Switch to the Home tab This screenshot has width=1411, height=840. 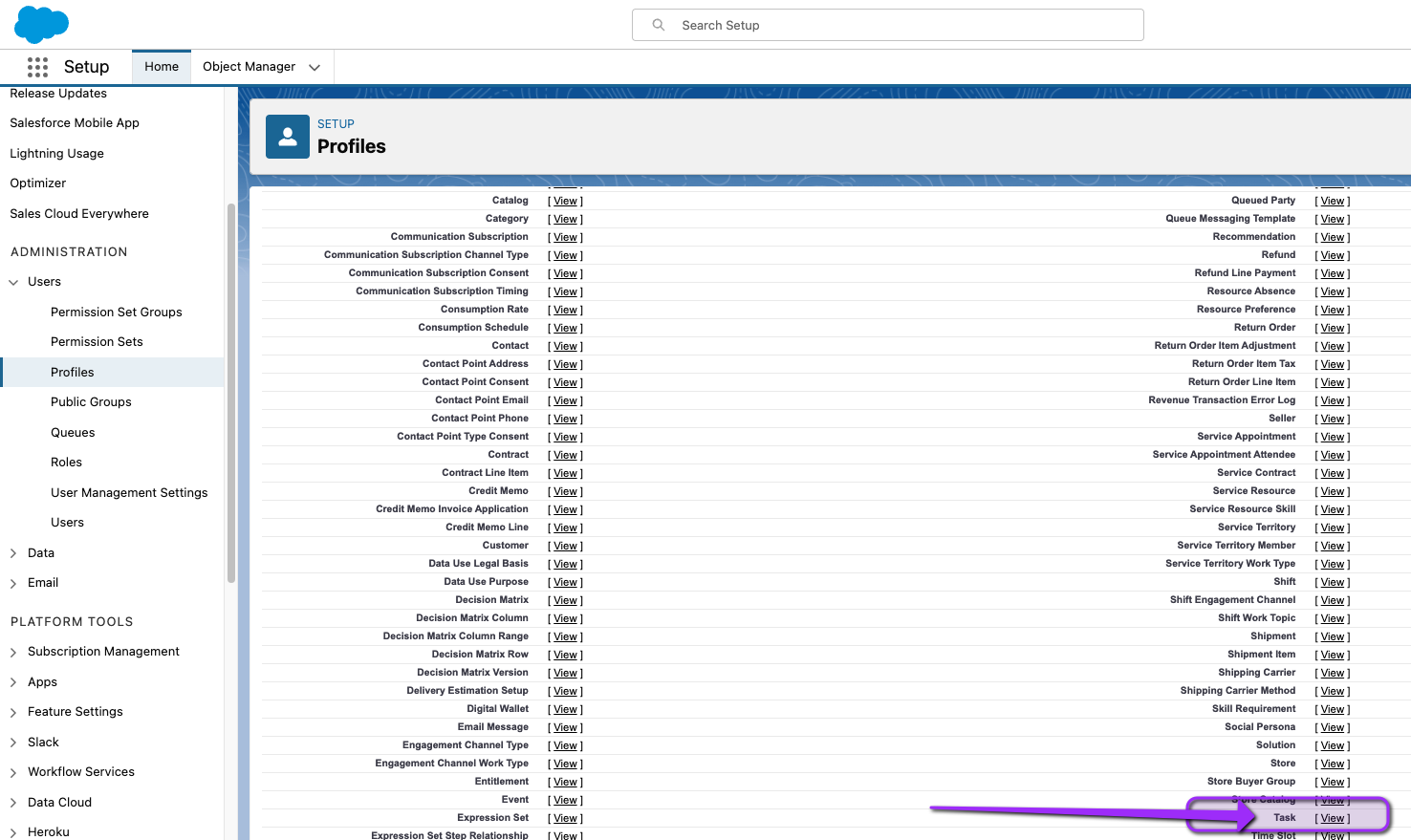coord(162,67)
